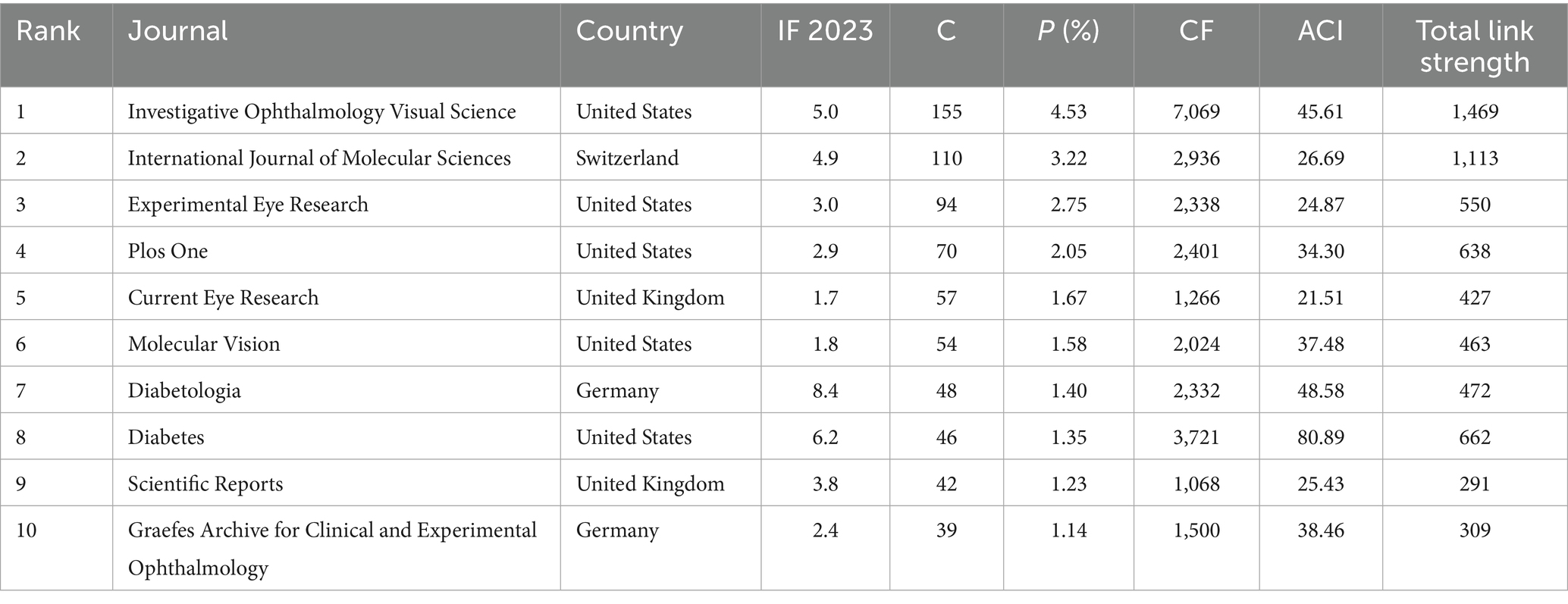The width and height of the screenshot is (1568, 604).
Task: Click the Country column header
Action: (629, 31)
